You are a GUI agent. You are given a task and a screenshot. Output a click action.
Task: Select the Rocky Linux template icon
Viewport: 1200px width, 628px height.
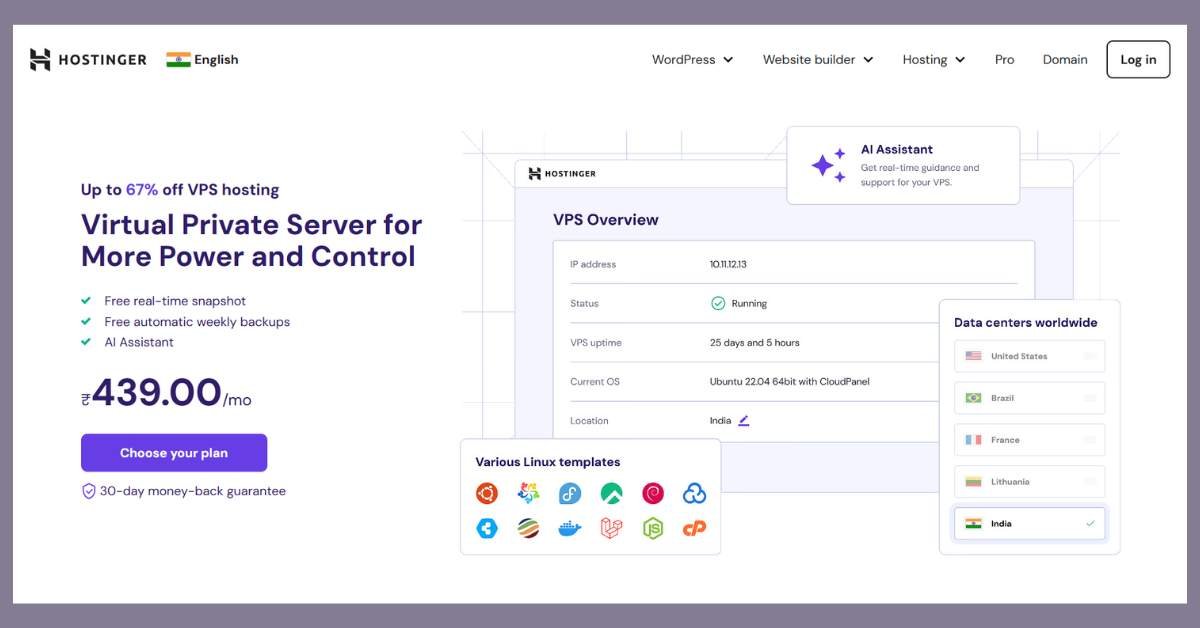pos(611,493)
